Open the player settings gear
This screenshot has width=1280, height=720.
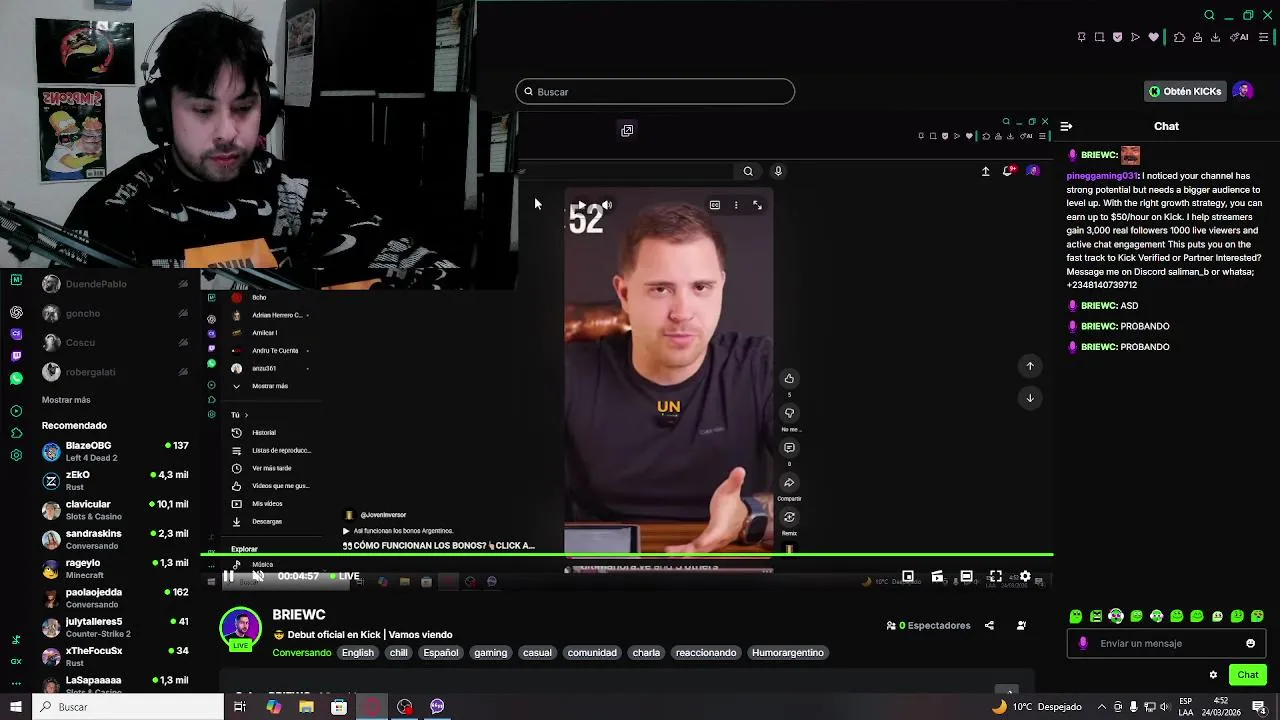[x=1025, y=576]
